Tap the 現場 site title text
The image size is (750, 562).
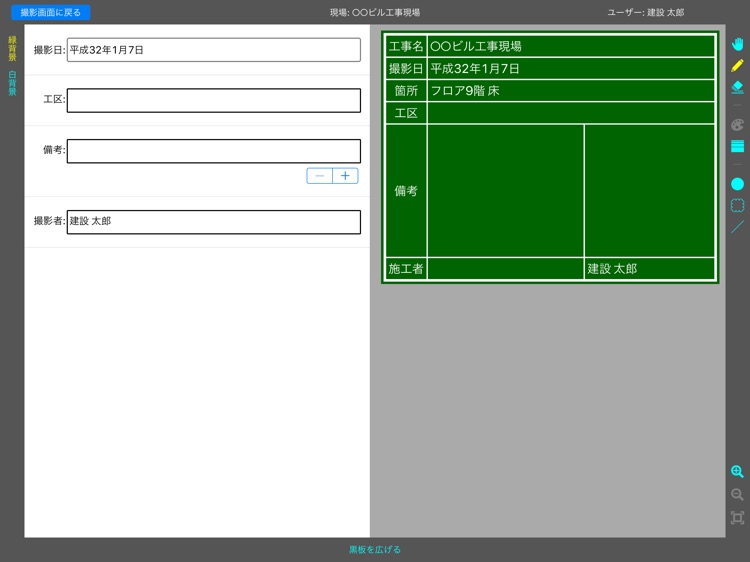click(375, 12)
